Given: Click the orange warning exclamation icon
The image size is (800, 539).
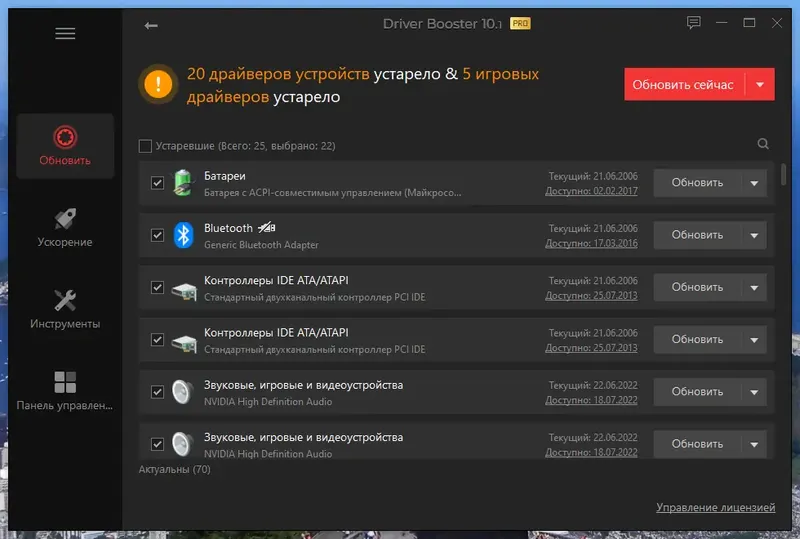Looking at the screenshot, I should (x=158, y=84).
